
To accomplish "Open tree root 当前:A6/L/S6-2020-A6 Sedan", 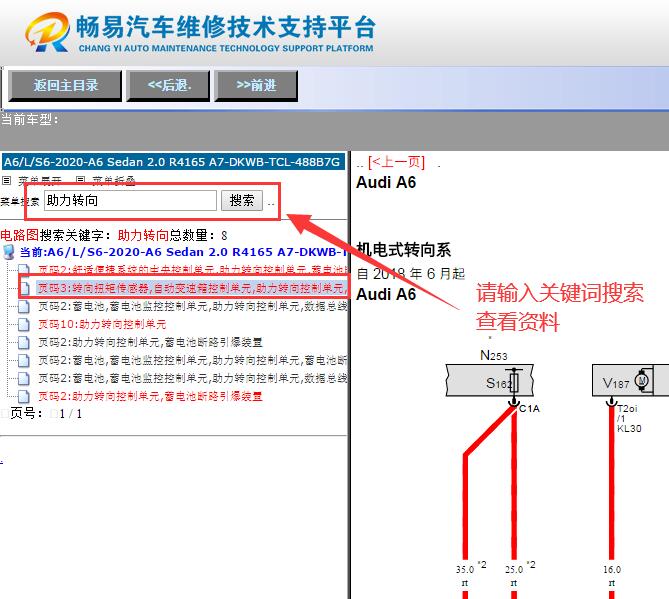I will click(183, 252).
